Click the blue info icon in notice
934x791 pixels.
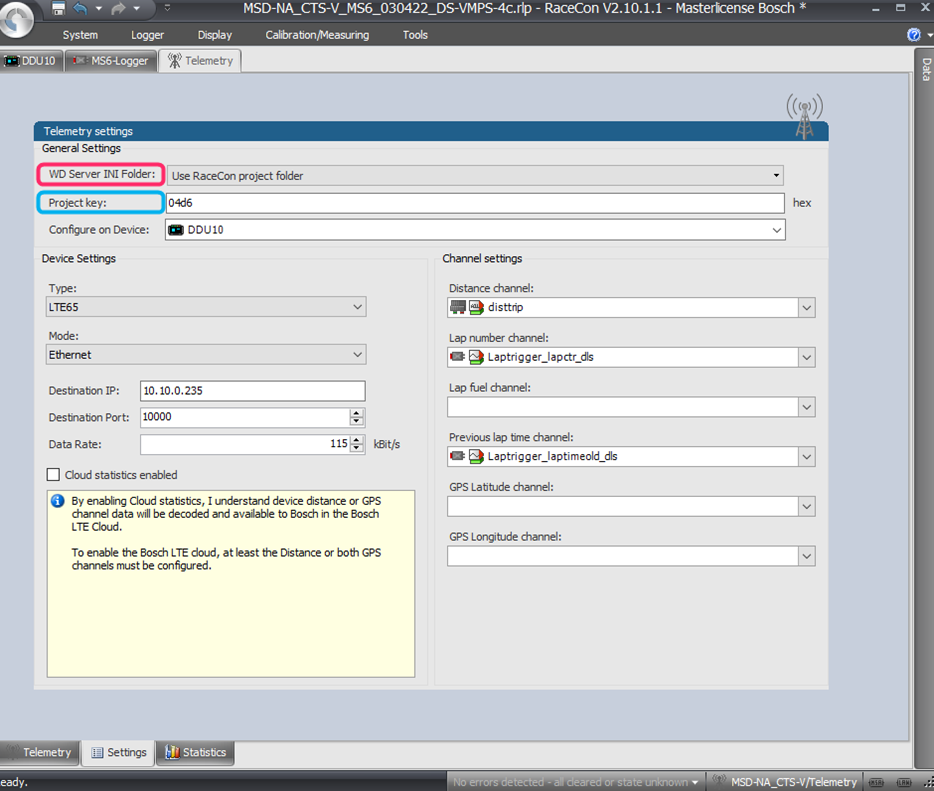click(x=57, y=501)
